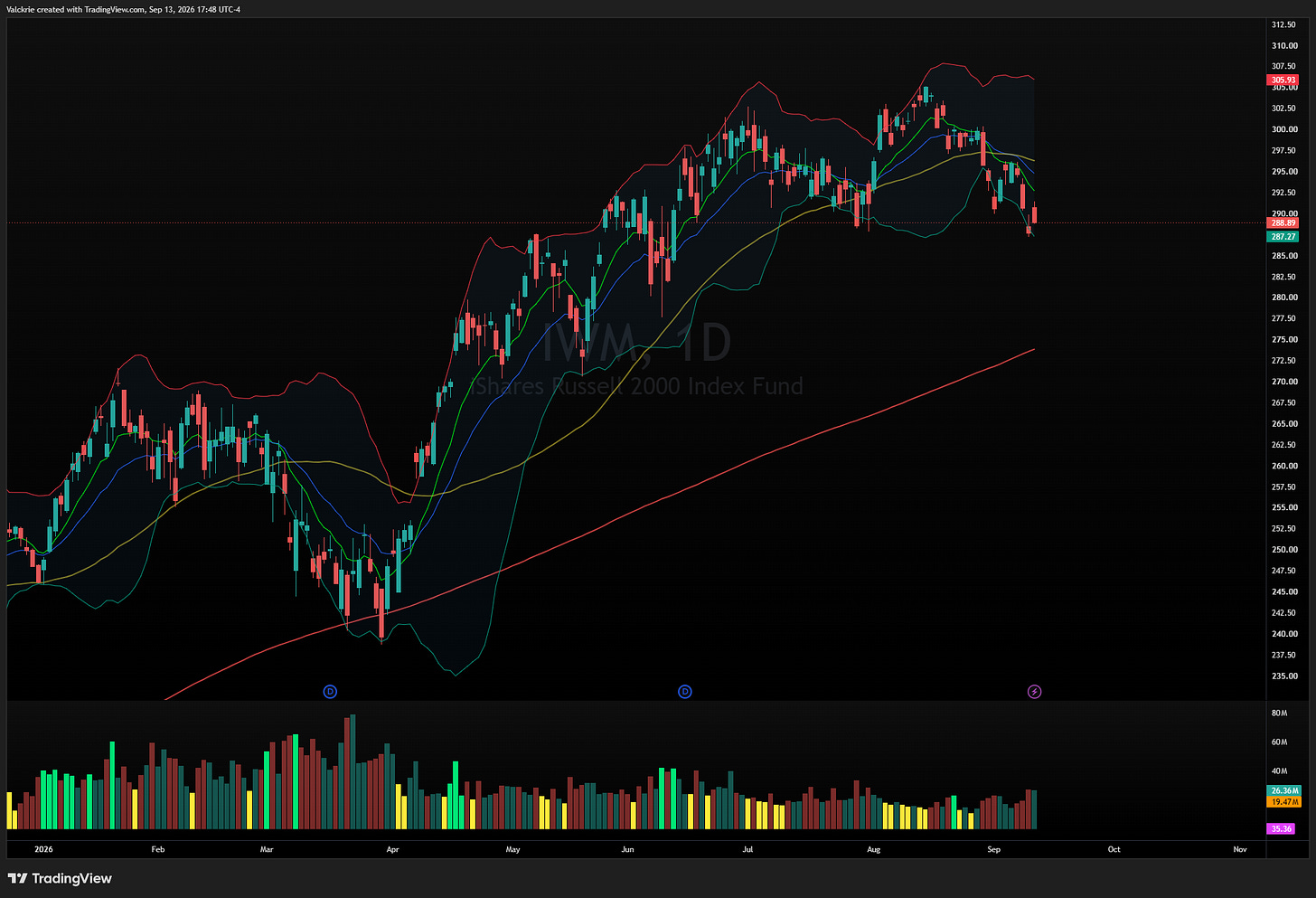Click the IWM, 1D watermark text
This screenshot has width=1316, height=898.
634,344
